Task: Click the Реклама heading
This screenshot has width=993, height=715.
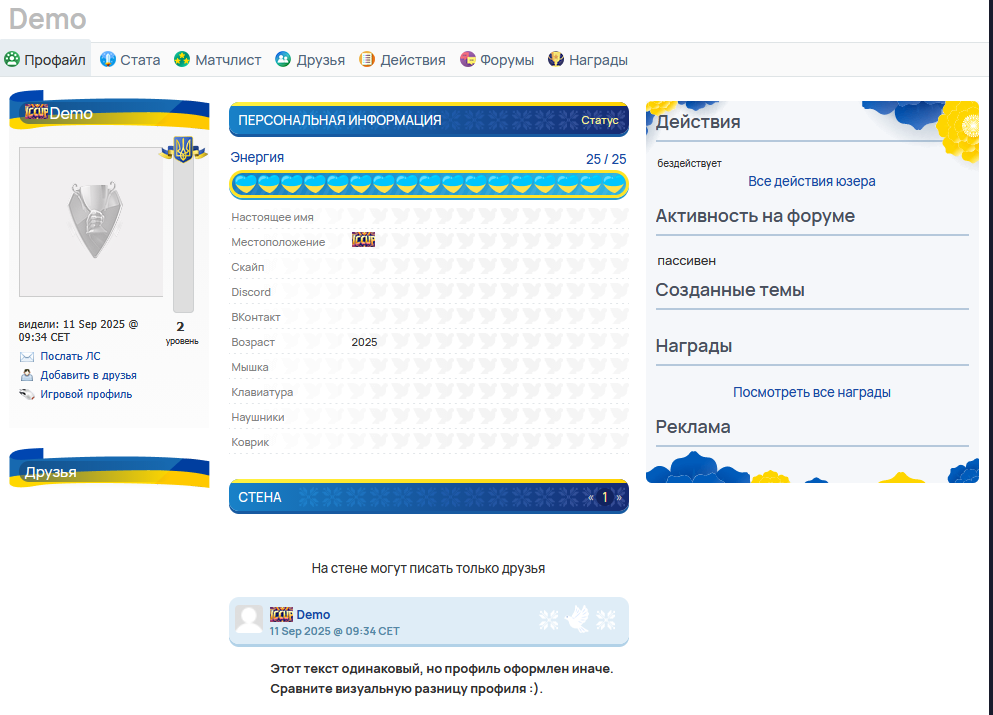Action: click(x=693, y=427)
